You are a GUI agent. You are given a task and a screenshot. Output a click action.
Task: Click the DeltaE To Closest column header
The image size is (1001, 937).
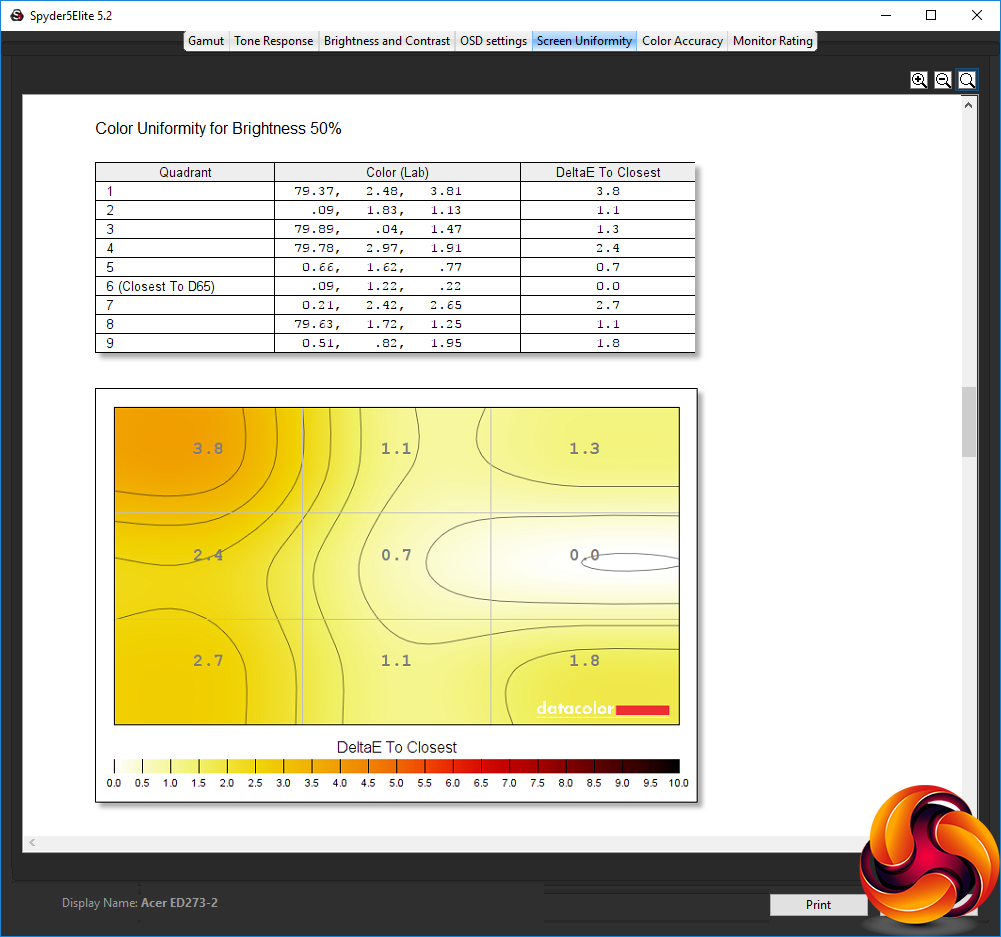608,172
